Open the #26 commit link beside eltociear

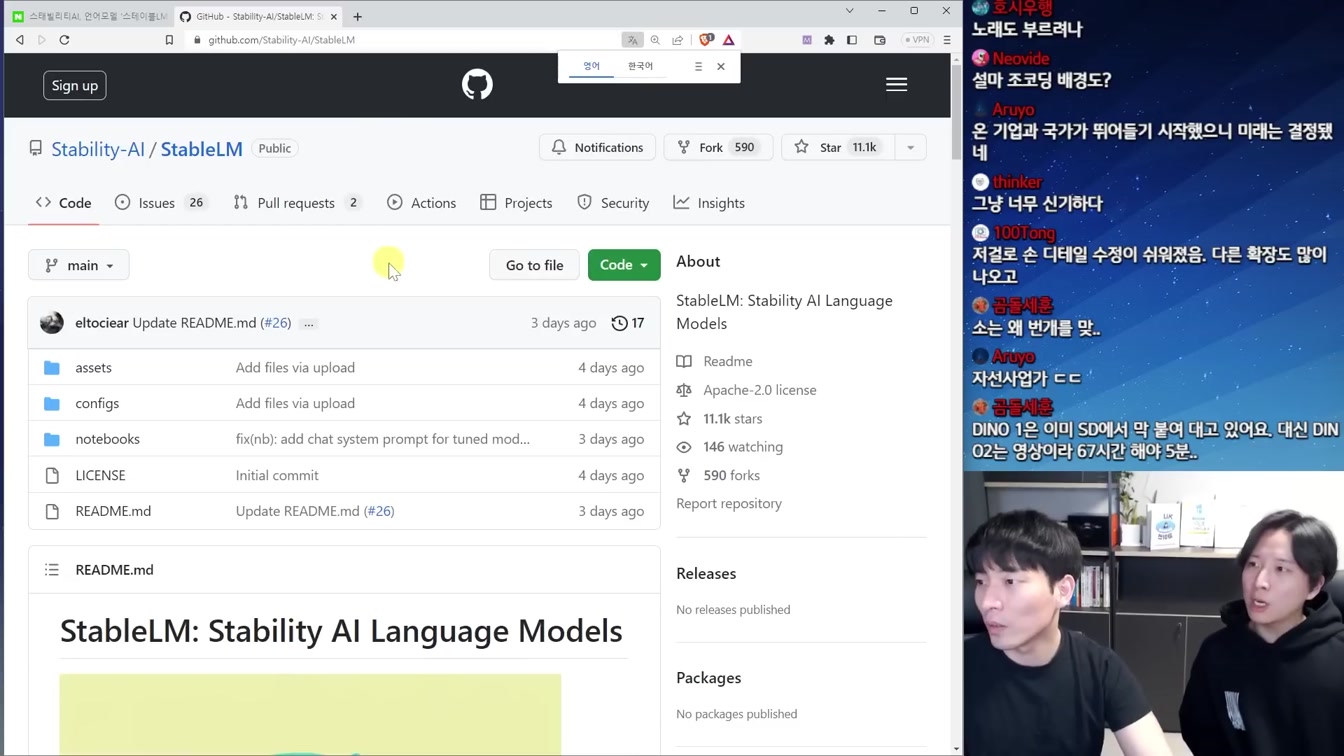pos(276,323)
